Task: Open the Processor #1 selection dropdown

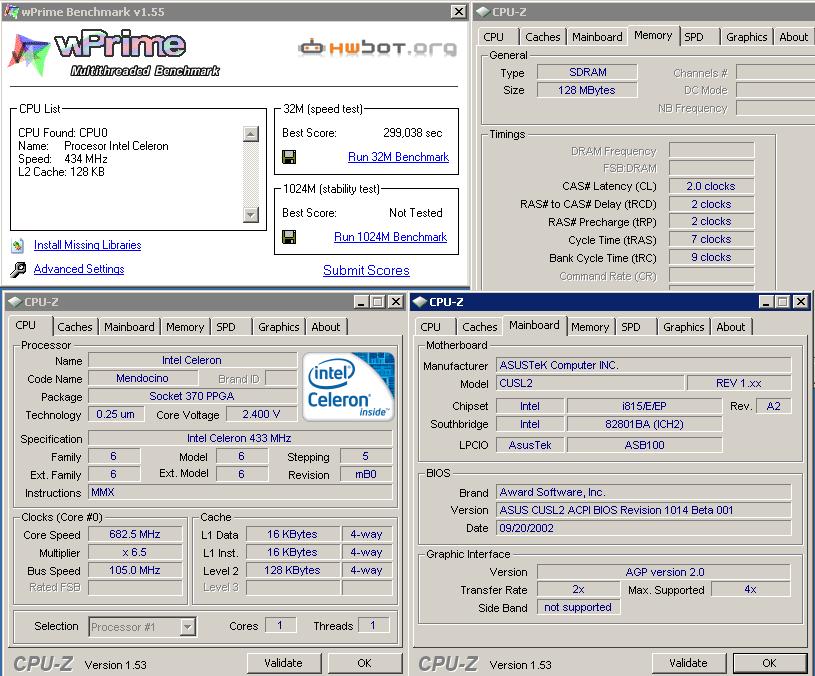Action: 188,627
